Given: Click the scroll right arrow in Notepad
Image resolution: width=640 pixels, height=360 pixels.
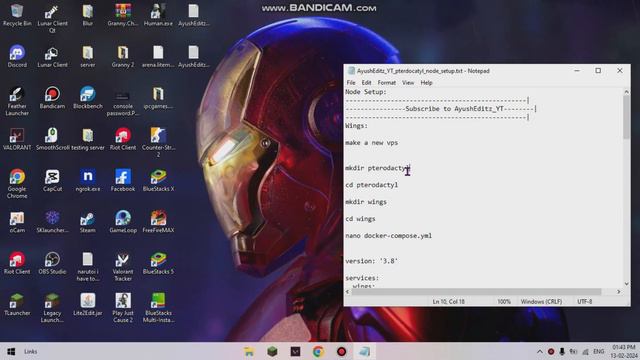Looking at the screenshot, I should point(619,291).
